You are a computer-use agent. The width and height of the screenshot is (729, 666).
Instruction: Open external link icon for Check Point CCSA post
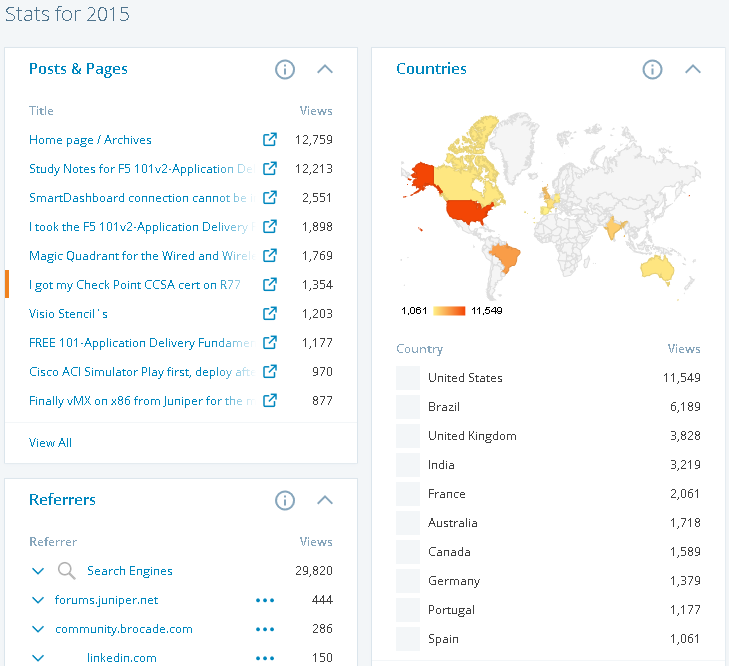coord(270,285)
